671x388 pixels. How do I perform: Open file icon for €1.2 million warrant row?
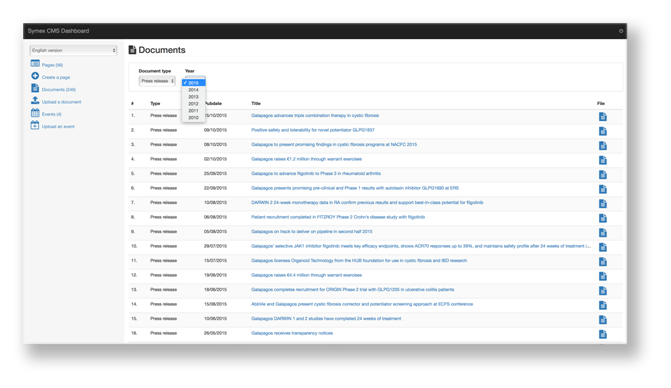pos(603,160)
